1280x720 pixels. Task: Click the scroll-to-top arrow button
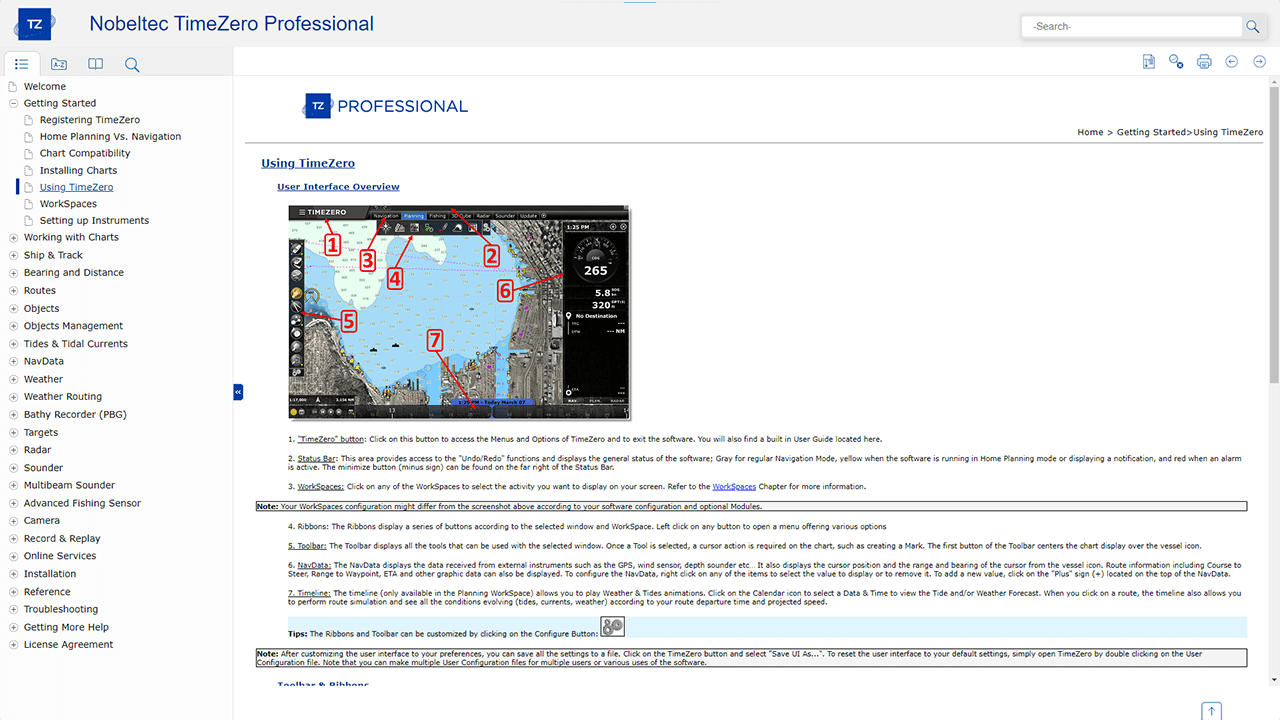[x=1212, y=711]
